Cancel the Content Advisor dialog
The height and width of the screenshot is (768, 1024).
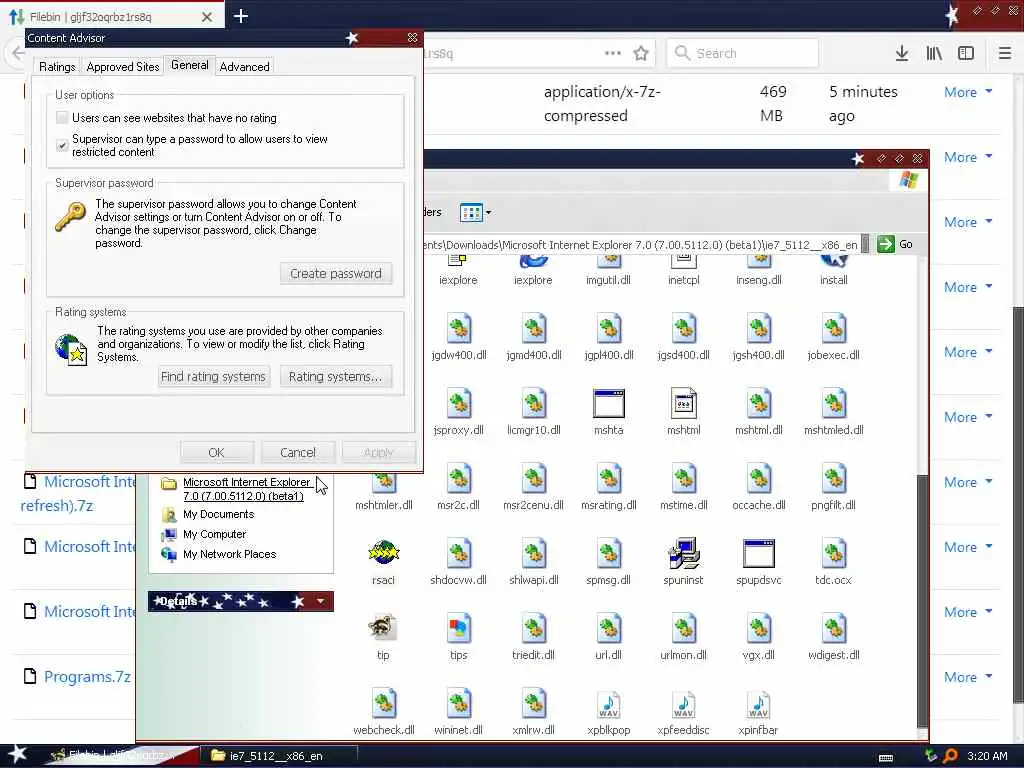[298, 453]
